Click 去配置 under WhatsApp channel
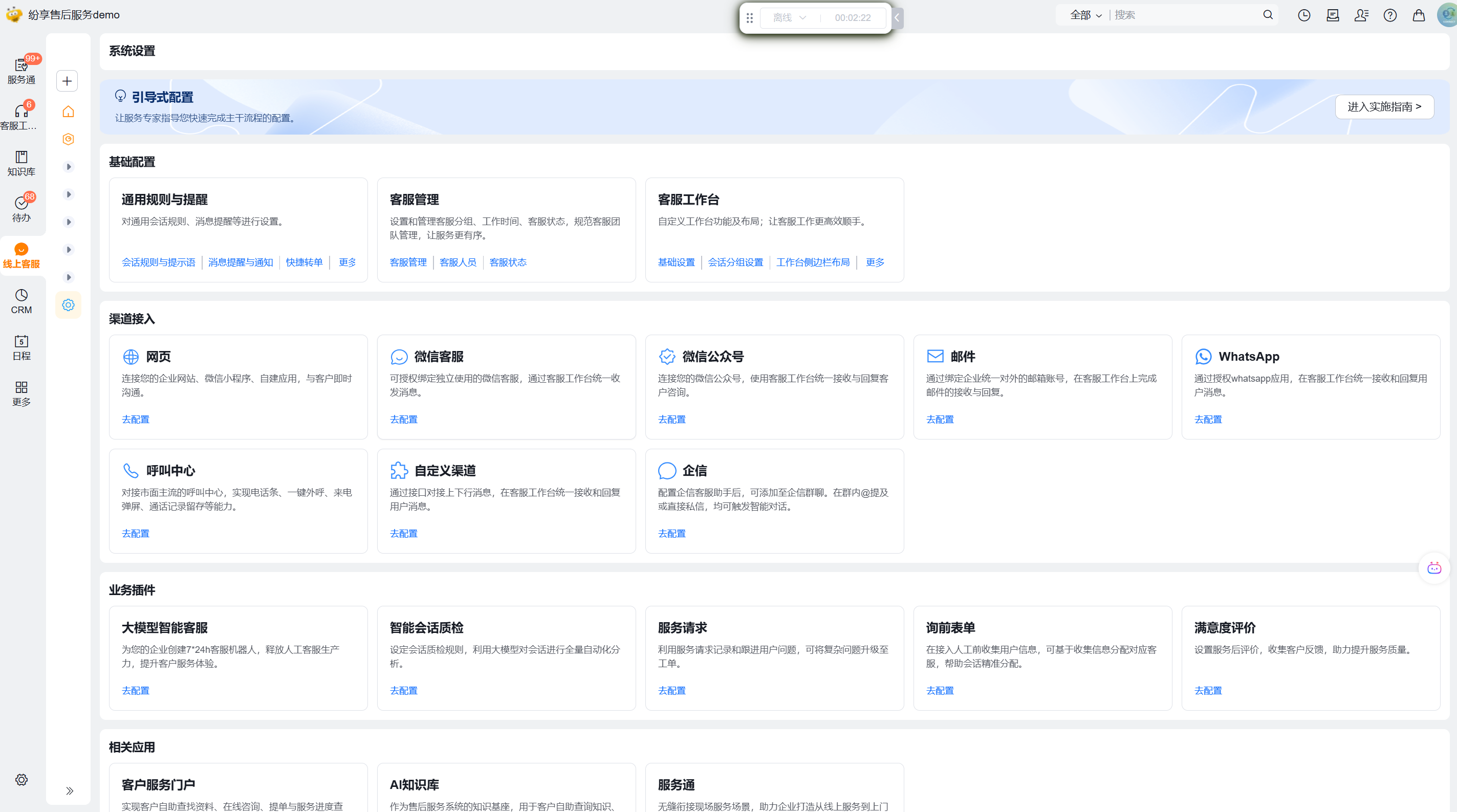The width and height of the screenshot is (1457, 812). [x=1208, y=420]
